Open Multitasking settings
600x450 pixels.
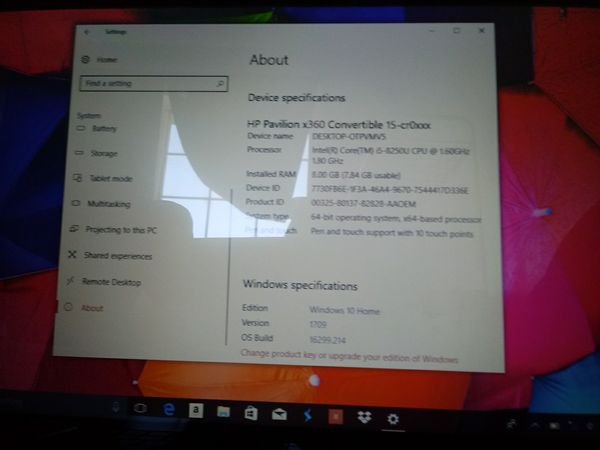pos(101,204)
